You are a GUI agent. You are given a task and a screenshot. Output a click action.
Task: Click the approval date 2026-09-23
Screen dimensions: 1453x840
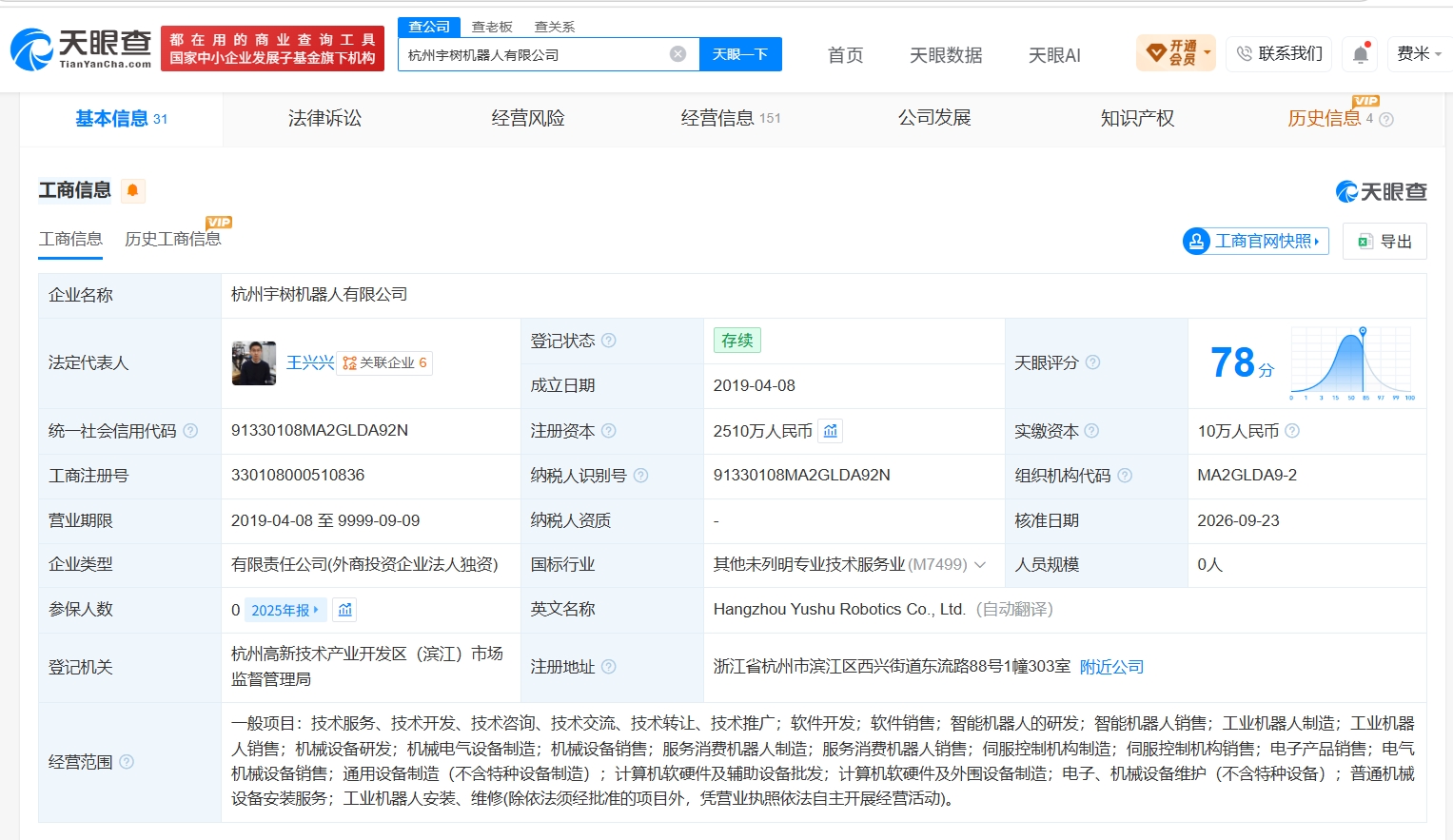1238,520
